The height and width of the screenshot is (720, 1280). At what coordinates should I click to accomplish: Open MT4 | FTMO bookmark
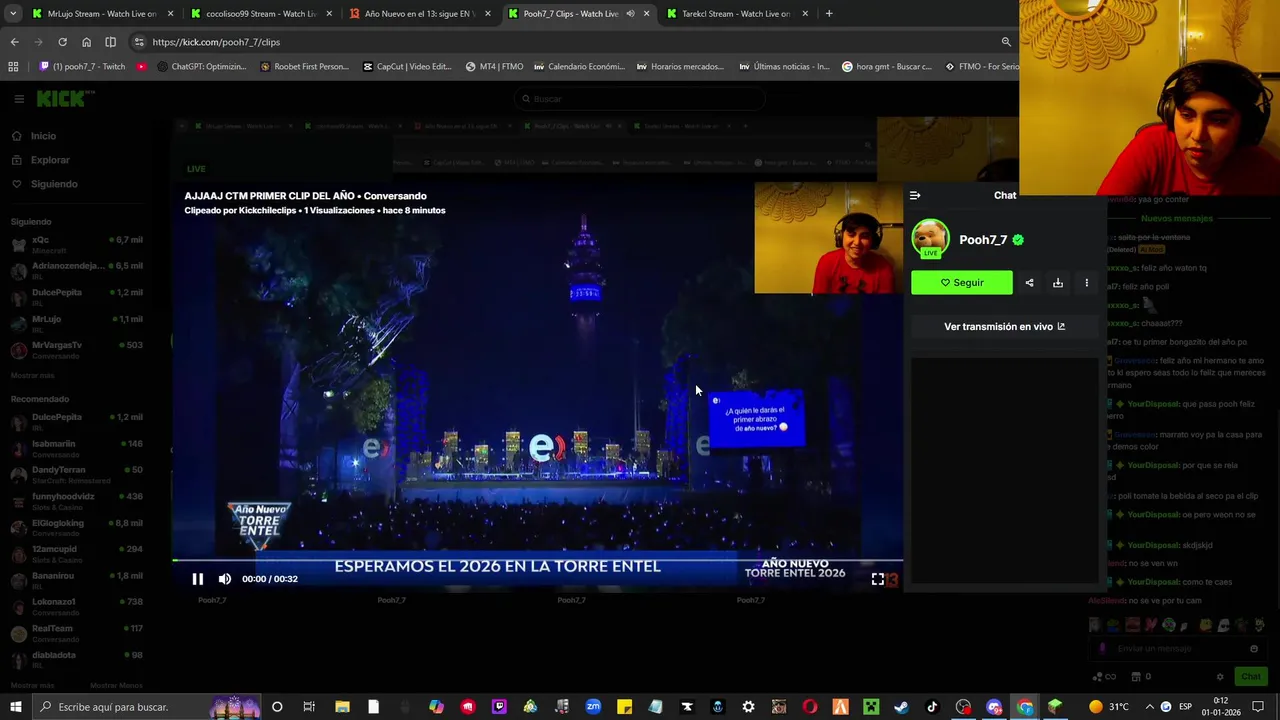[494, 67]
